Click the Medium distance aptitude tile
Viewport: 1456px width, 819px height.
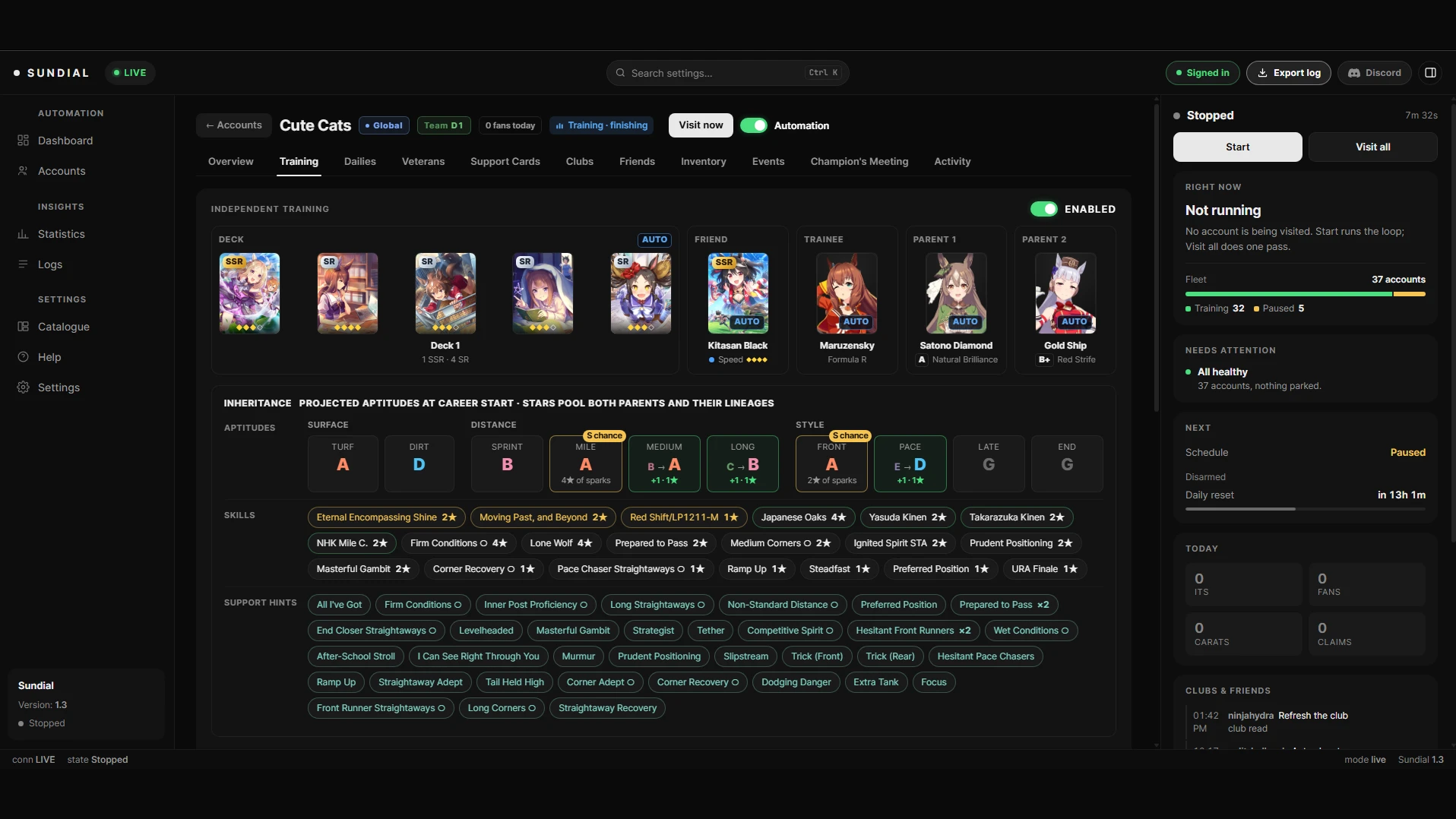point(664,463)
